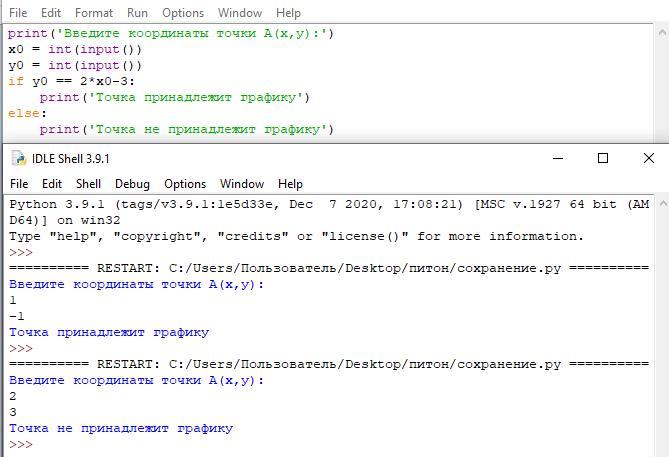The height and width of the screenshot is (457, 669).
Task: Open the editor's Window menu
Action: coord(240,13)
